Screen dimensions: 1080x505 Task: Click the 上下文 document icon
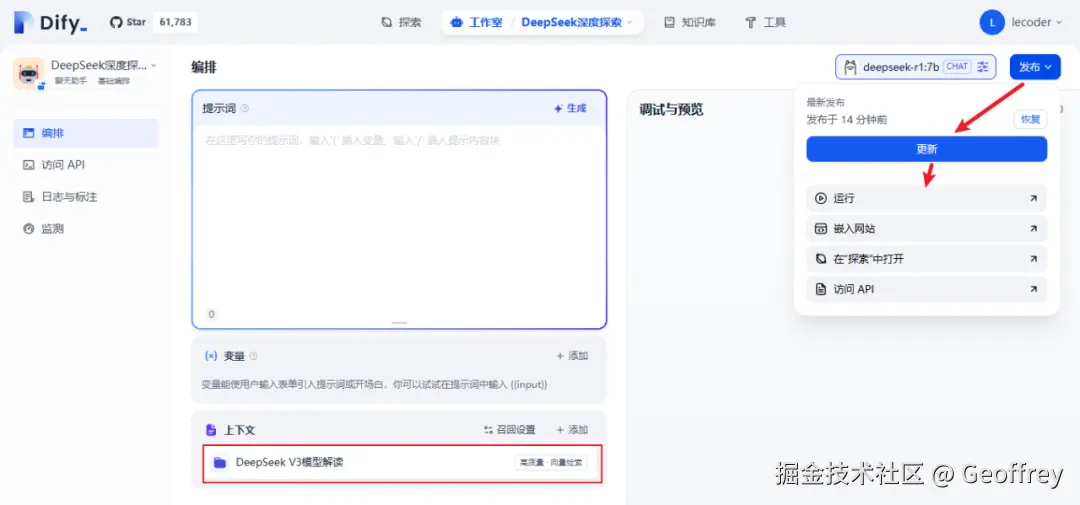pyautogui.click(x=211, y=429)
